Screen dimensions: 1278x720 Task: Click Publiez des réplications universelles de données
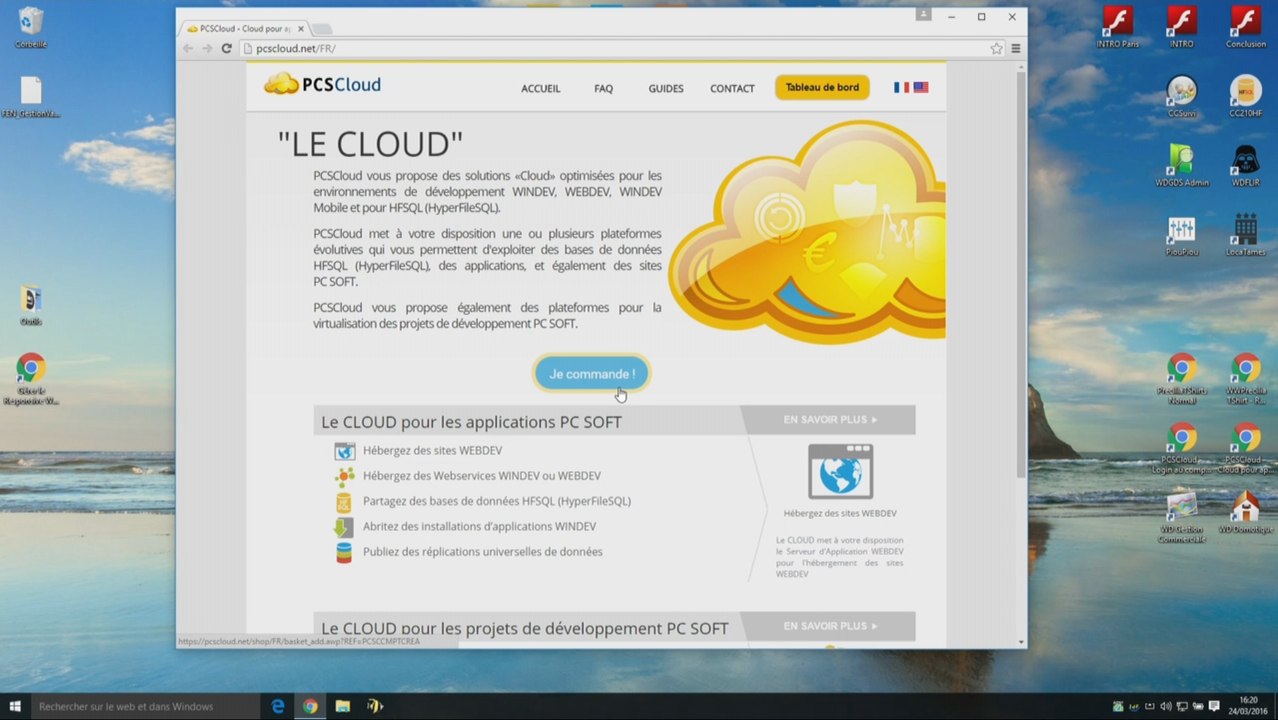tap(482, 552)
